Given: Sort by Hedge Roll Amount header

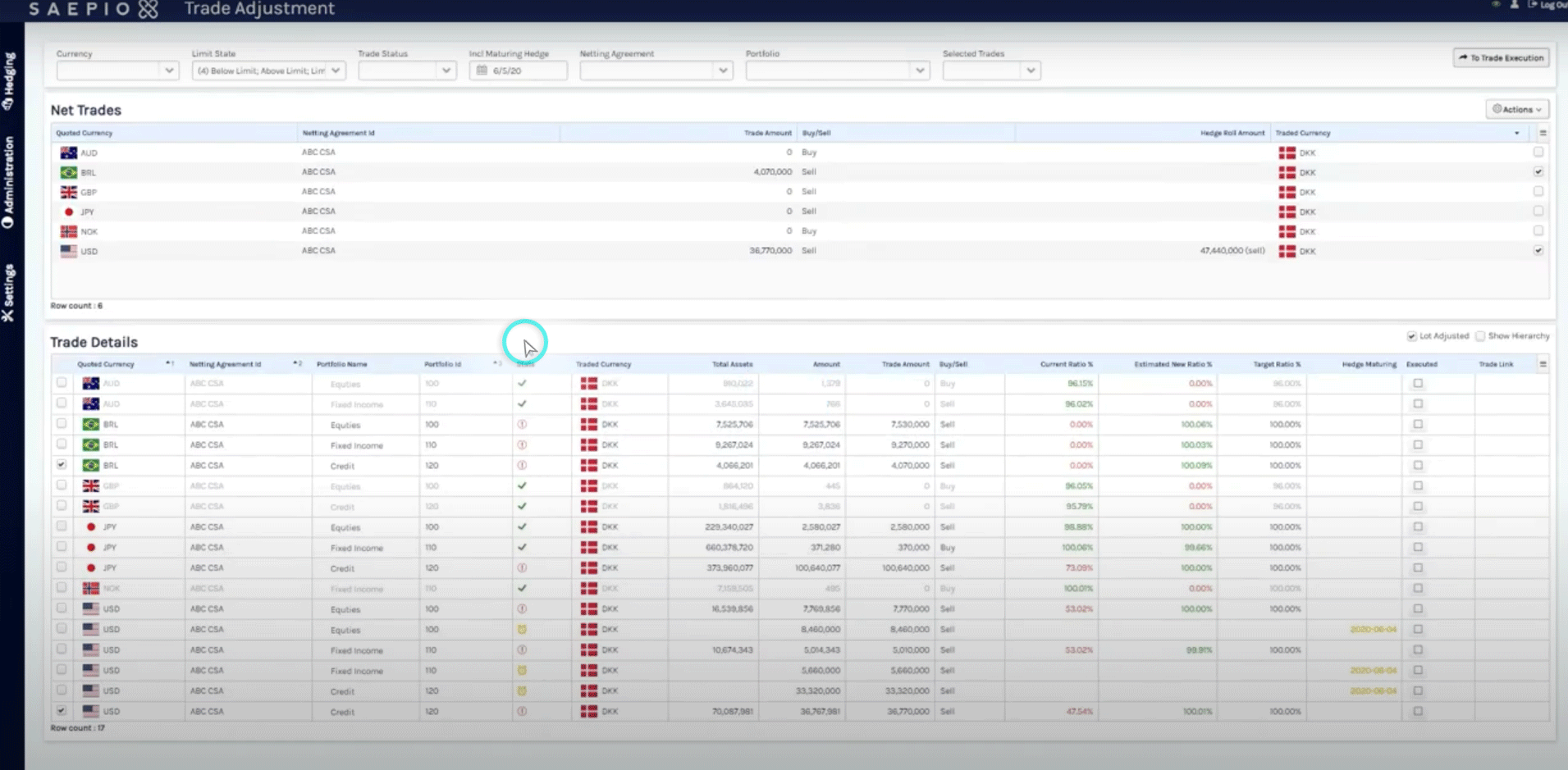Looking at the screenshot, I should pos(1232,133).
